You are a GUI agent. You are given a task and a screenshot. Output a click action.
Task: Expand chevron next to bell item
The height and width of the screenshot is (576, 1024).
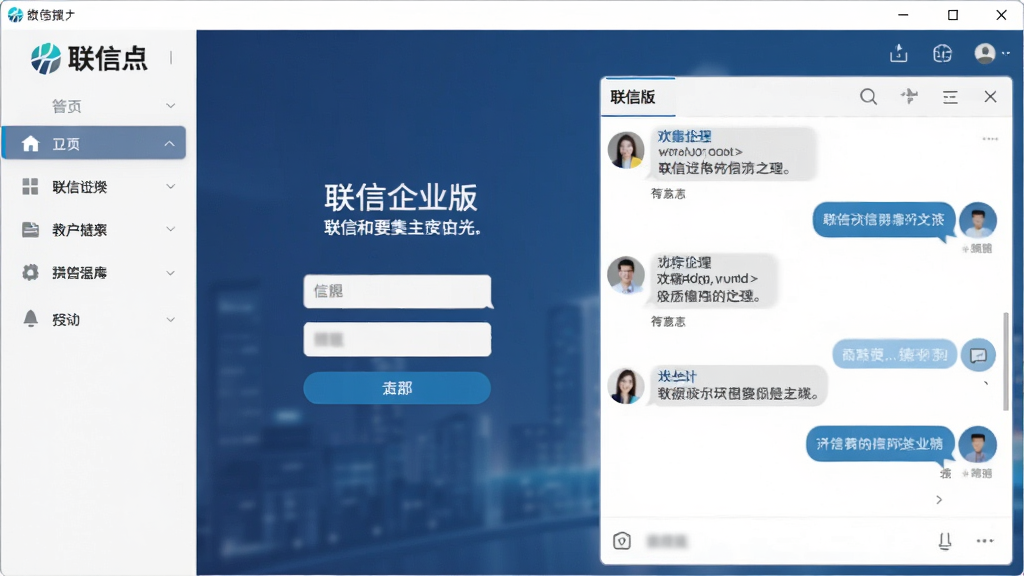point(170,319)
